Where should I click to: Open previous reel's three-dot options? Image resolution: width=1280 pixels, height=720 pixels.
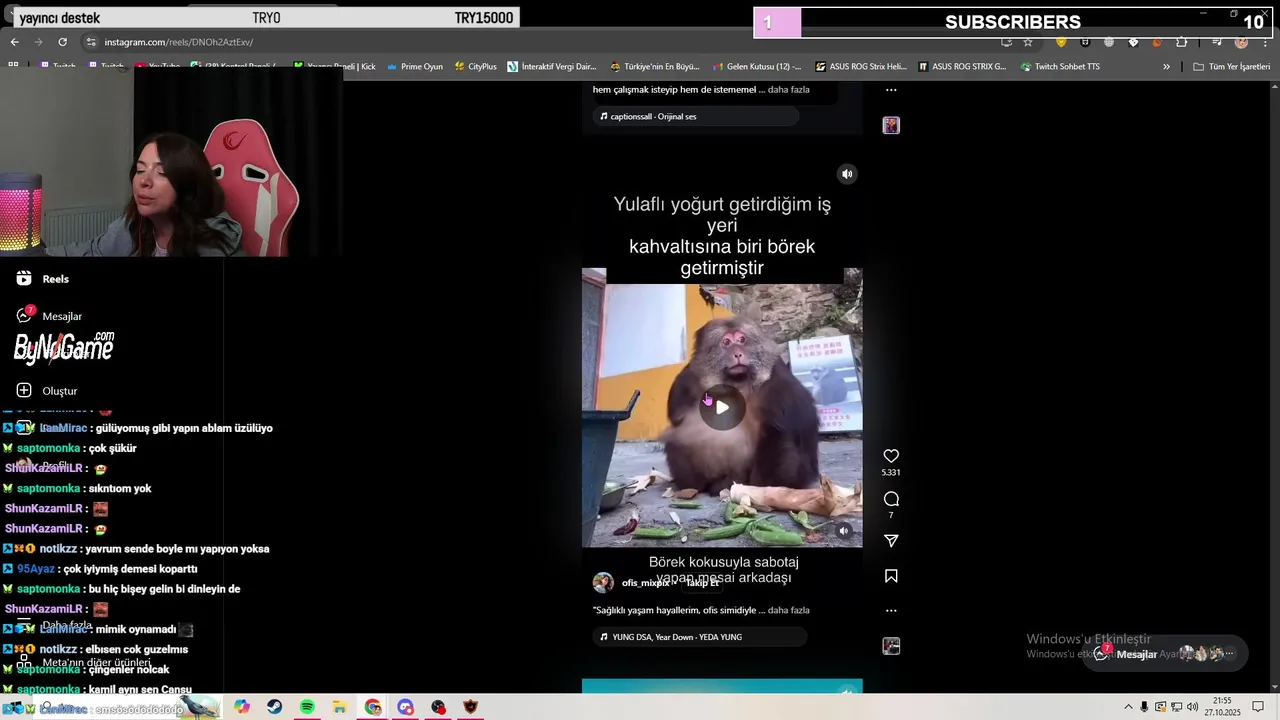891,90
